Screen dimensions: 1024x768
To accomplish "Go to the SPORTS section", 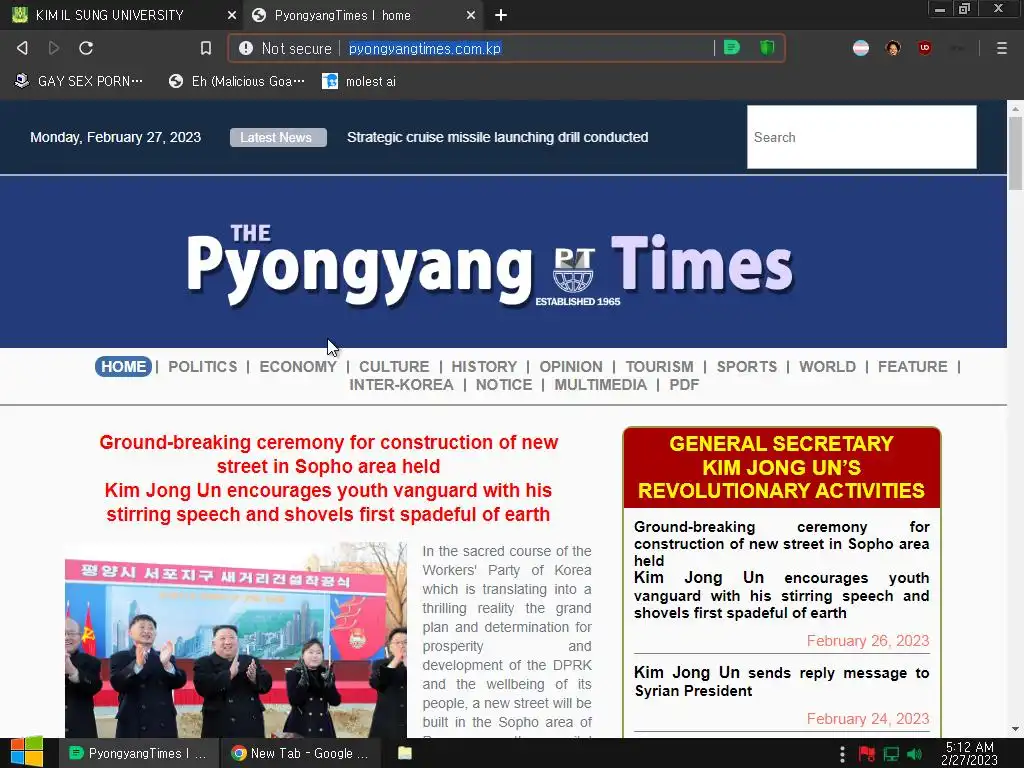I will [x=747, y=366].
